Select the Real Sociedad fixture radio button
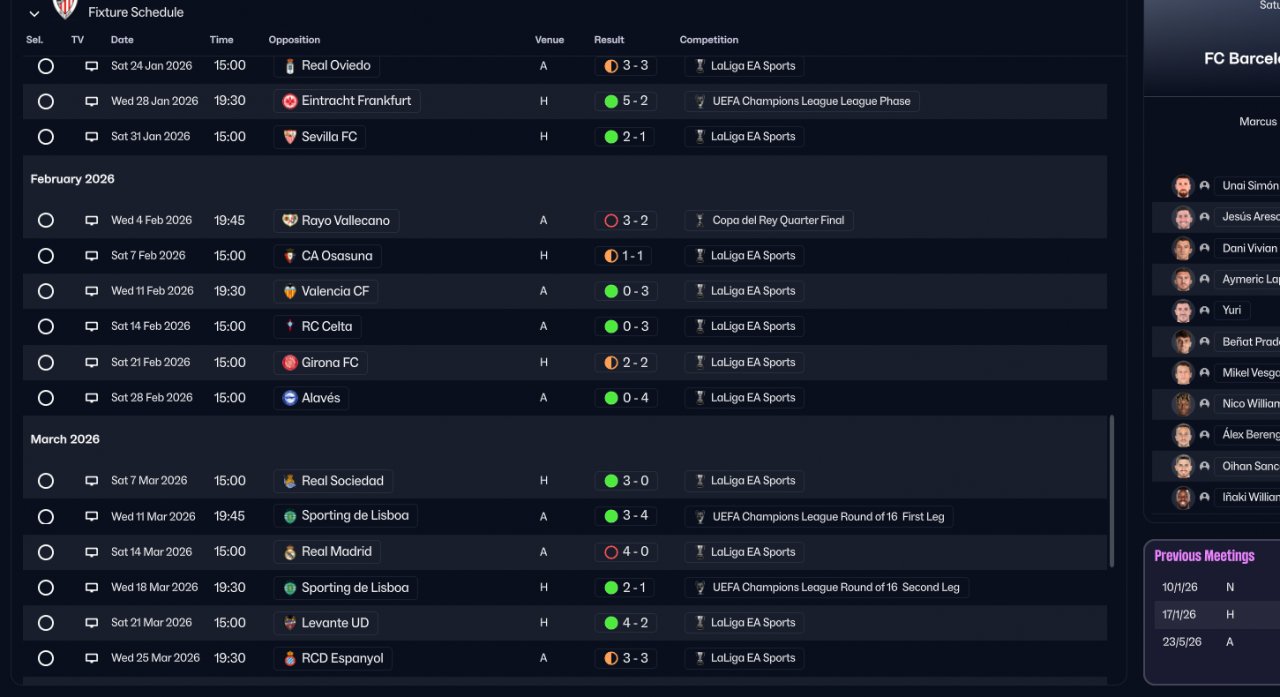This screenshot has width=1280, height=697. coord(45,481)
